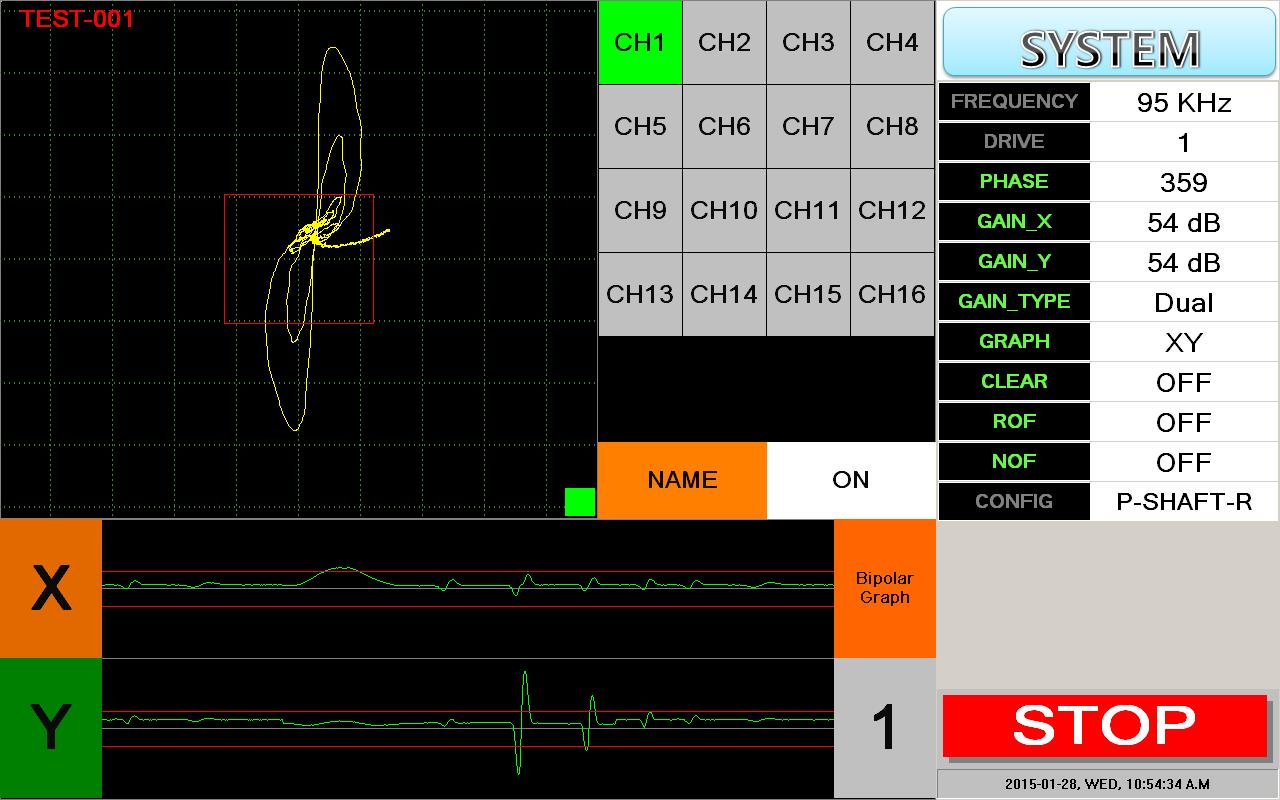
Task: Toggle the NAME display ON value
Action: click(x=851, y=480)
